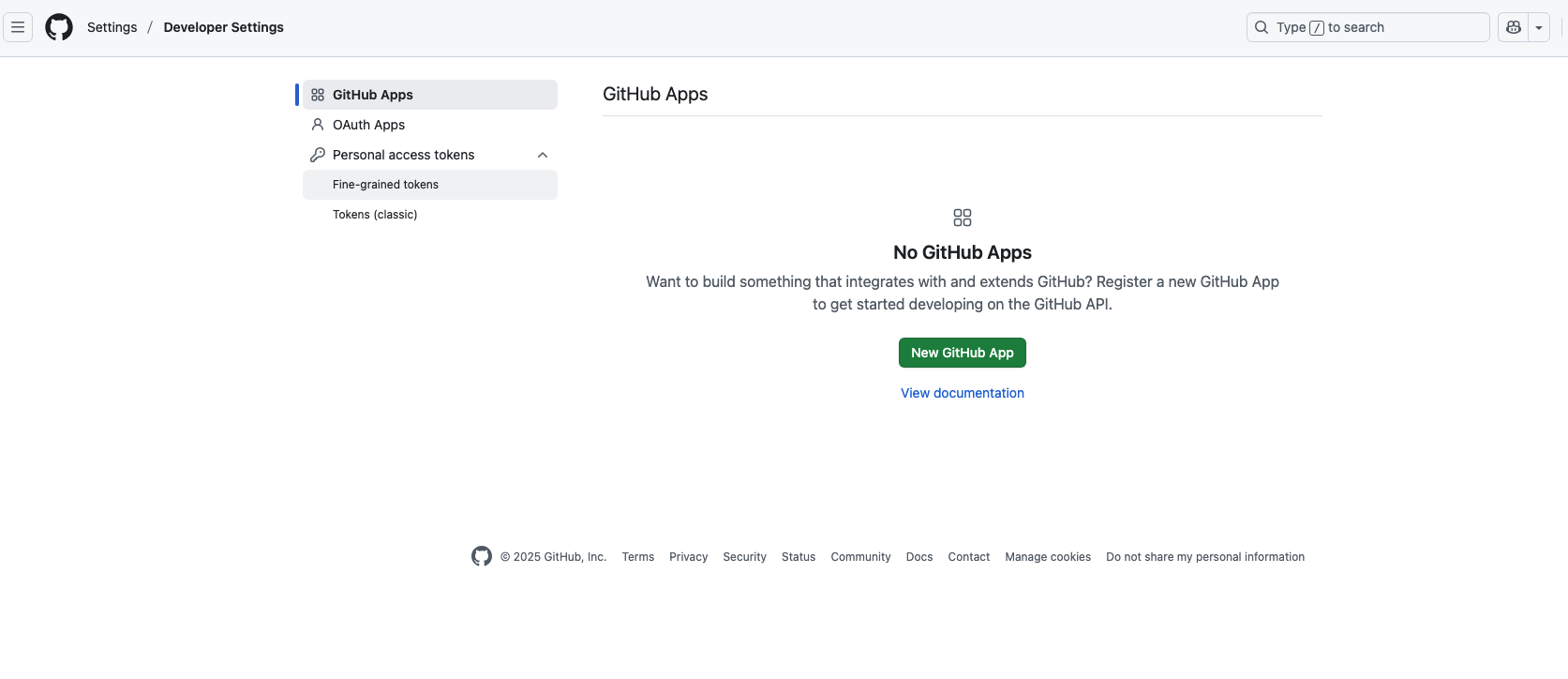1568x679 pixels.
Task: Open the View documentation link
Action: point(963,393)
